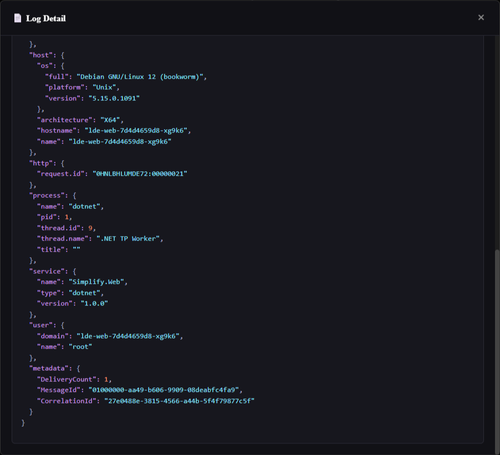Click the "metadata" key
This screenshot has height=455, width=500.
pyautogui.click(x=49, y=368)
